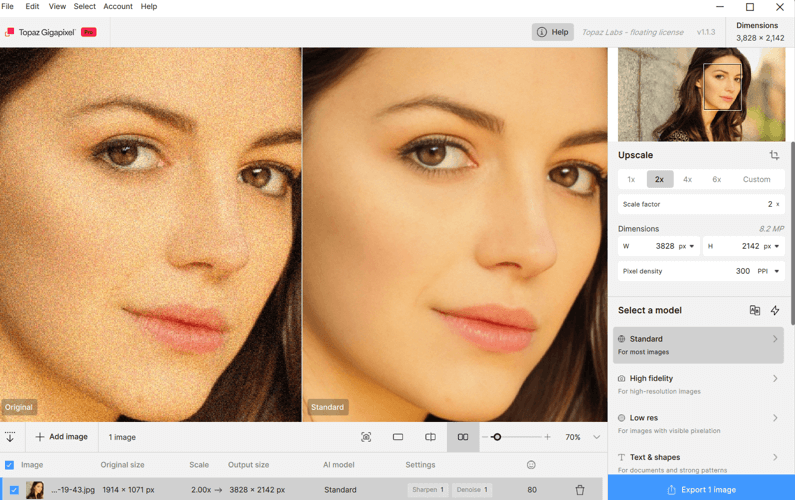
Task: Click the face recovery focus icon
Action: click(x=366, y=437)
